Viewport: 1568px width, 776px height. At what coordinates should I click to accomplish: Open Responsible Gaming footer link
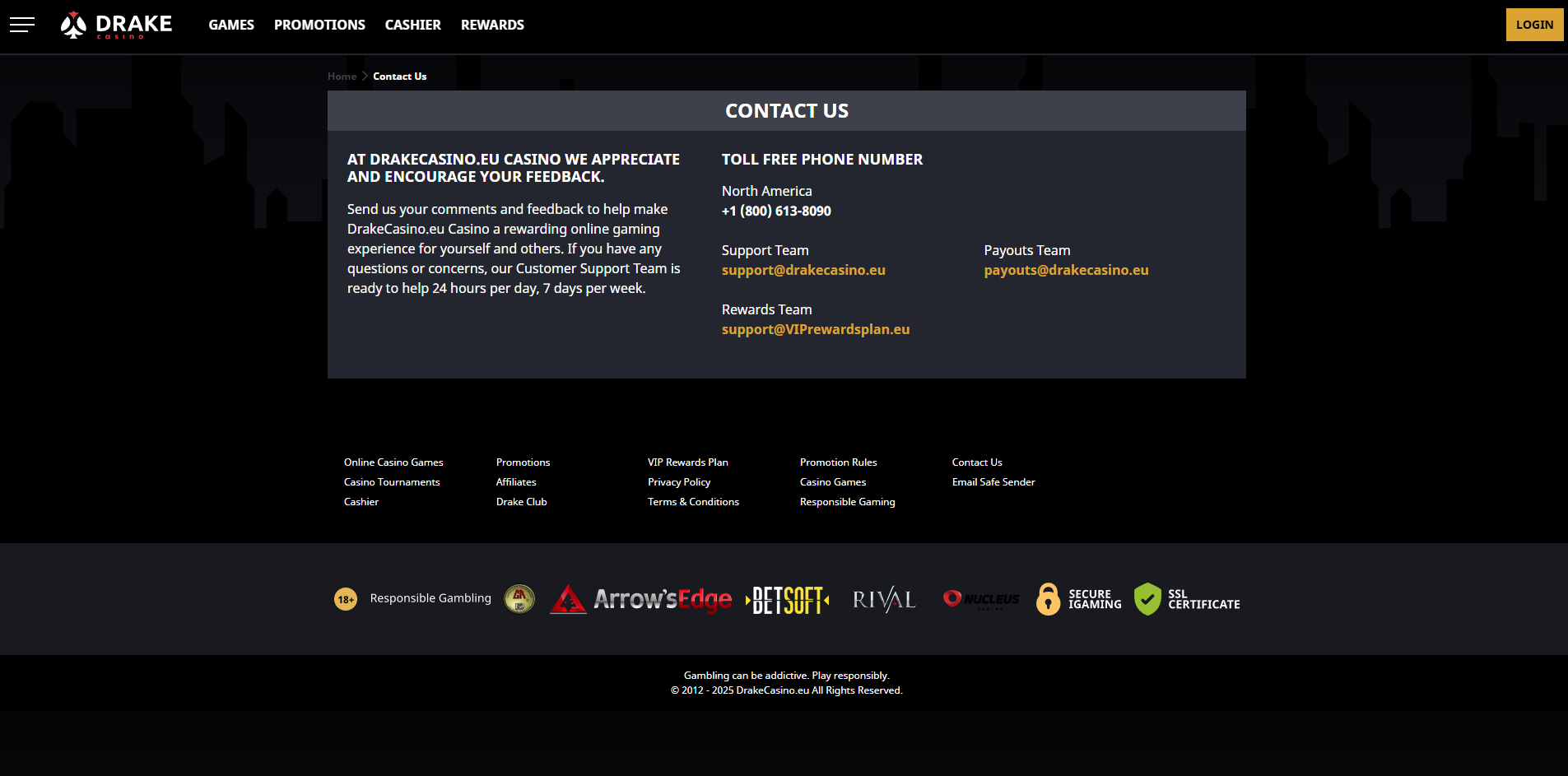click(847, 502)
